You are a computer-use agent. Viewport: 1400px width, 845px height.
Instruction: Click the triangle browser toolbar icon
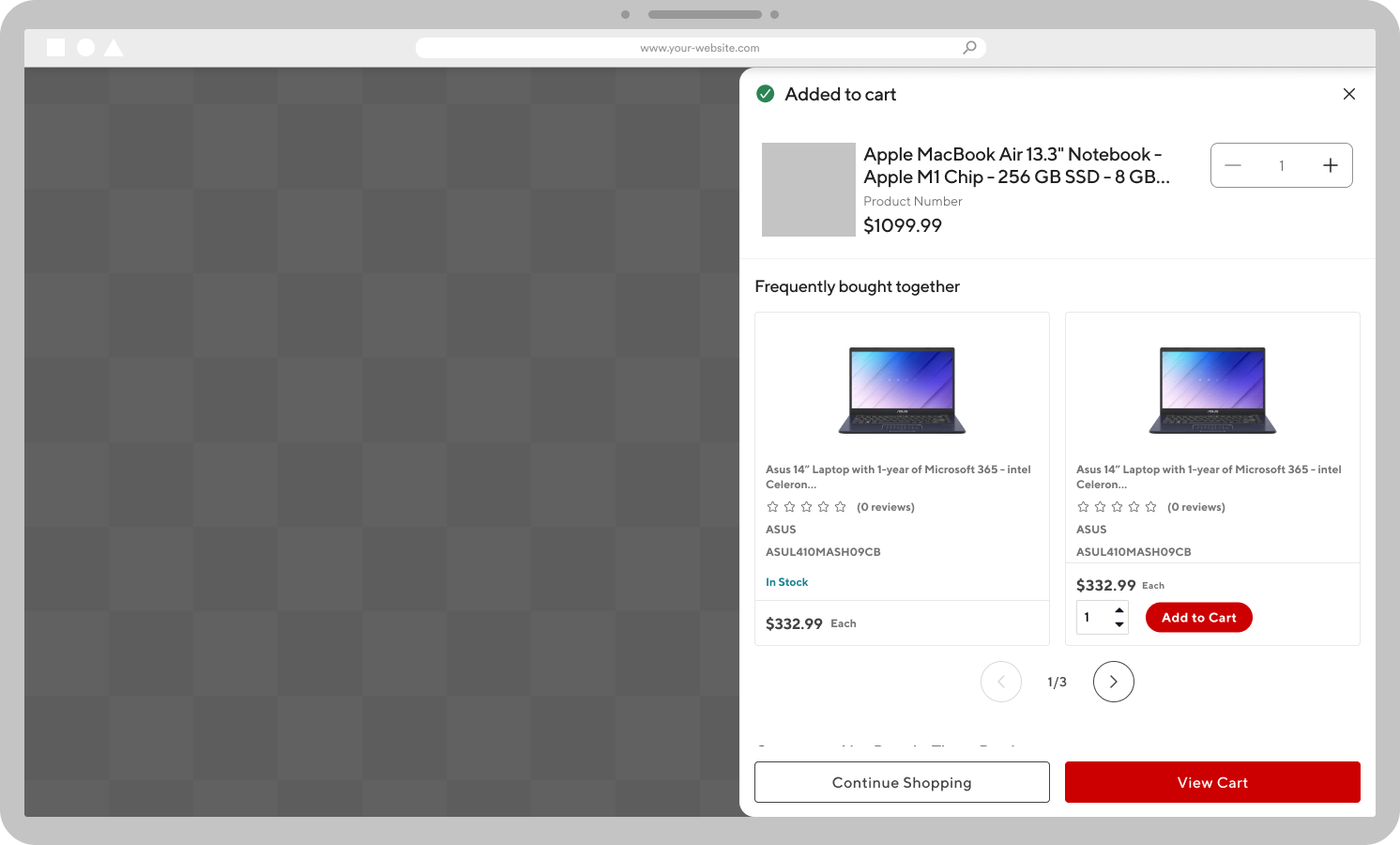click(x=114, y=47)
